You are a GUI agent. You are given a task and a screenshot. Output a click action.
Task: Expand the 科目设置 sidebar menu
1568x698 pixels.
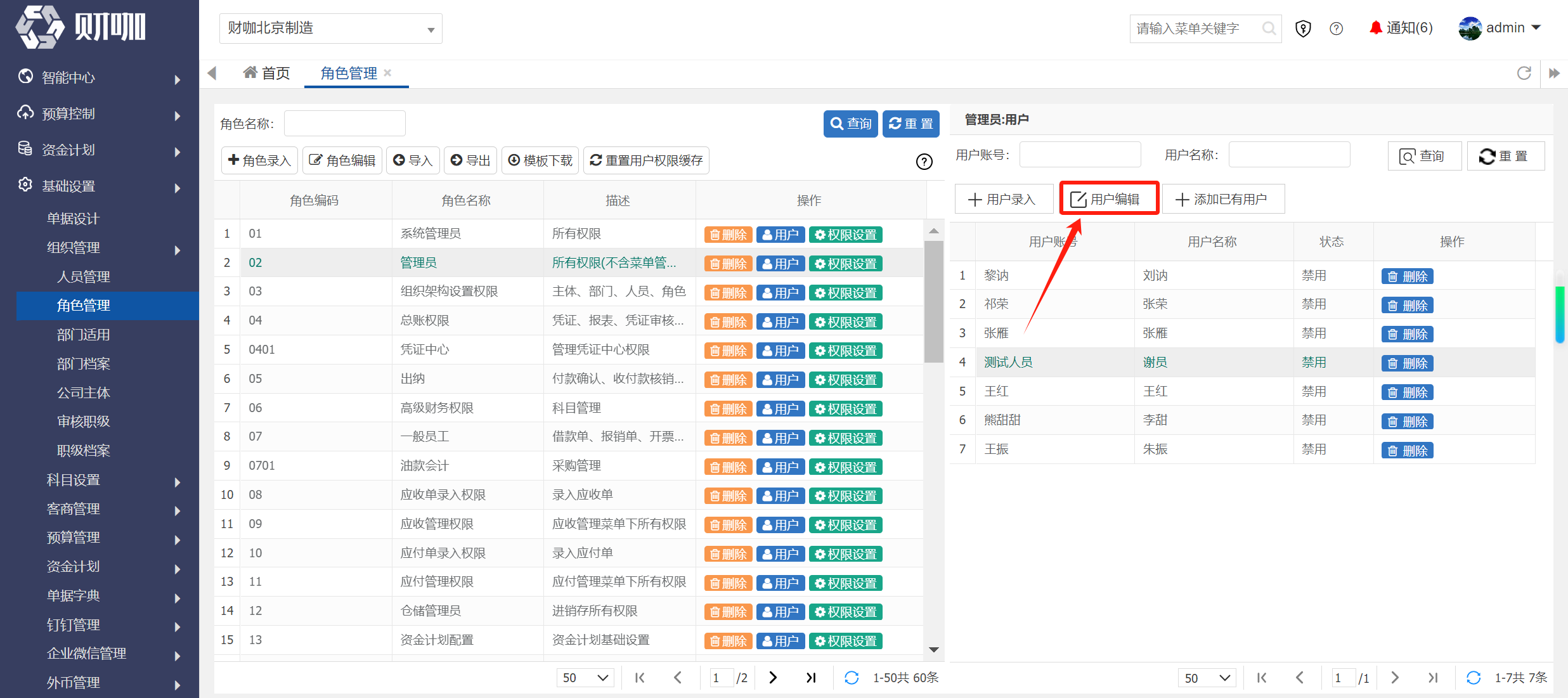pos(108,480)
